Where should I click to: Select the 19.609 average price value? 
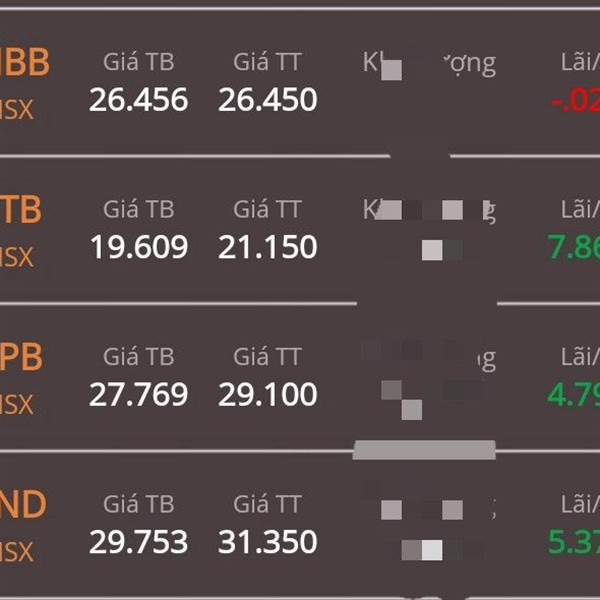(x=139, y=247)
